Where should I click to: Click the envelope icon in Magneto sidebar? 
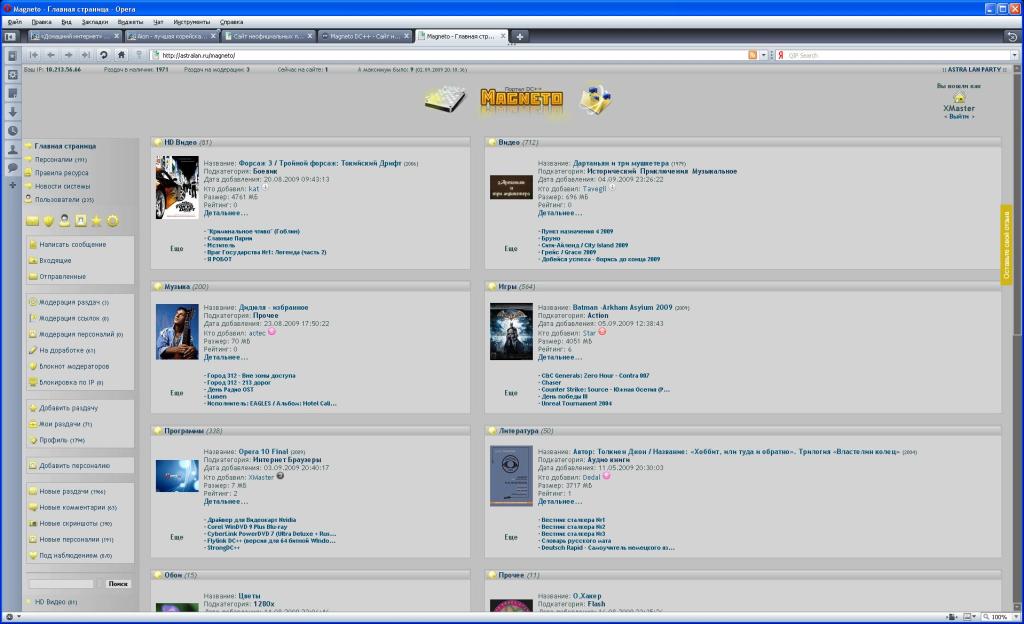[32, 221]
